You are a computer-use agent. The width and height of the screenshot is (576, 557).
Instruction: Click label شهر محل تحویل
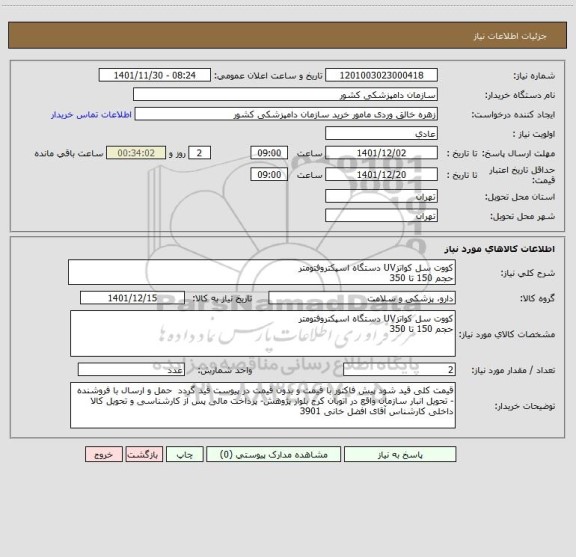click(522, 216)
